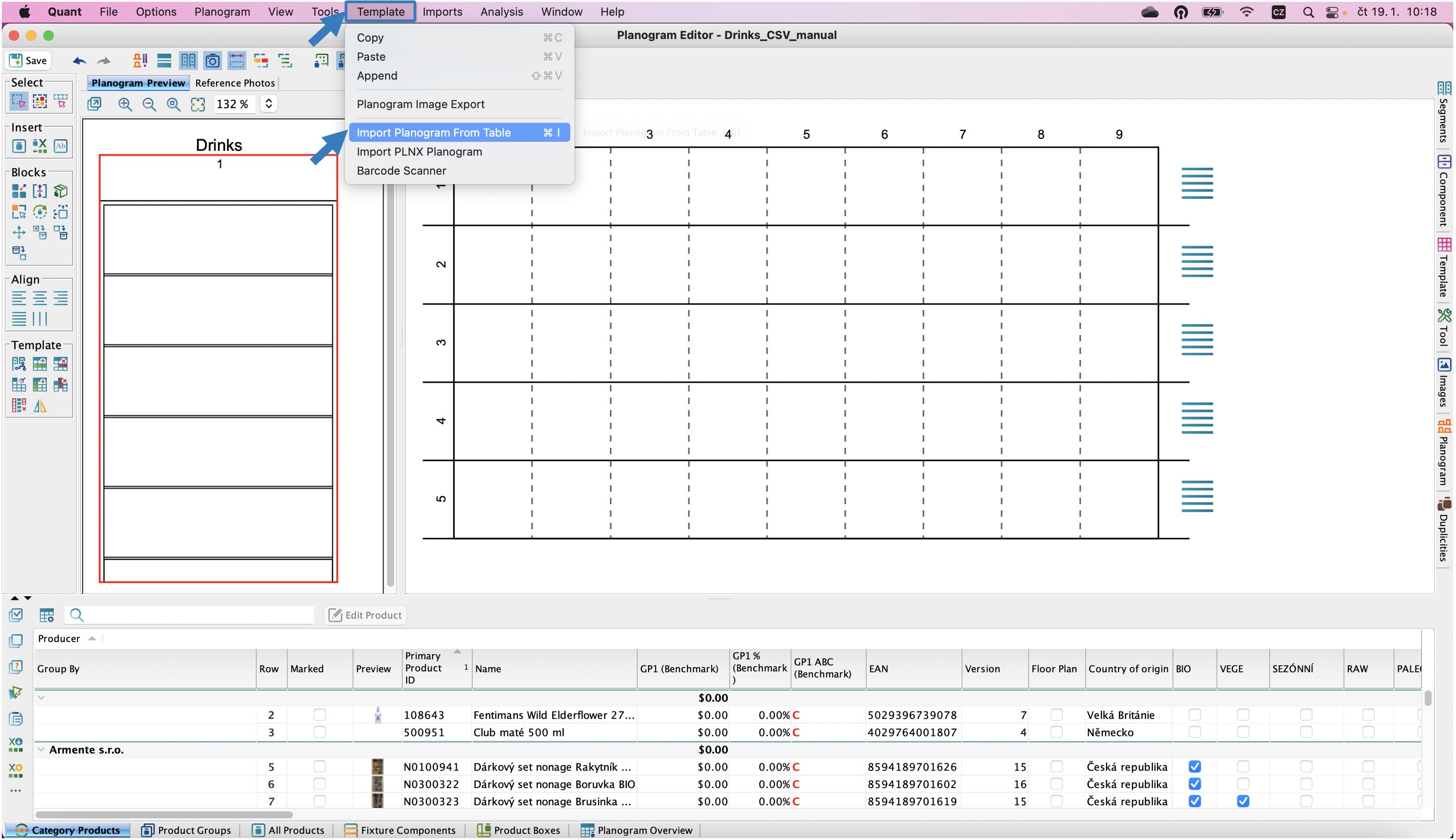Screen dimensions: 1456x840
Task: Click the panel expand down arrow above product table
Action: [x=27, y=599]
